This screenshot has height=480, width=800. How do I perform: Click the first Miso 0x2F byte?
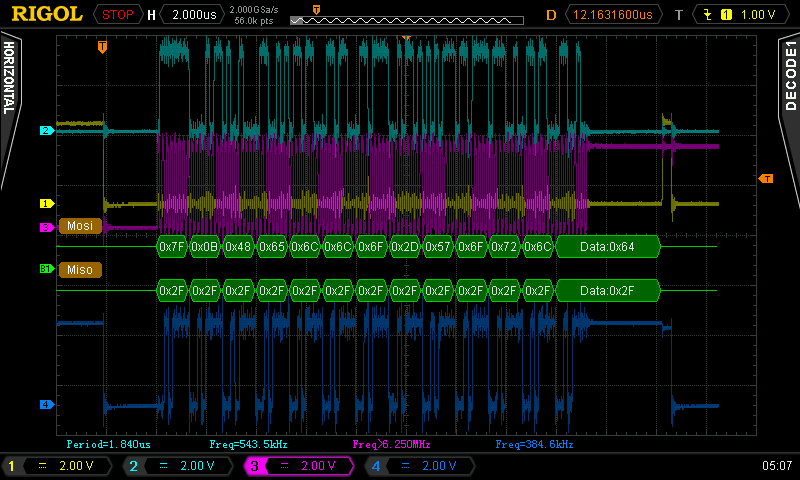pos(172,291)
